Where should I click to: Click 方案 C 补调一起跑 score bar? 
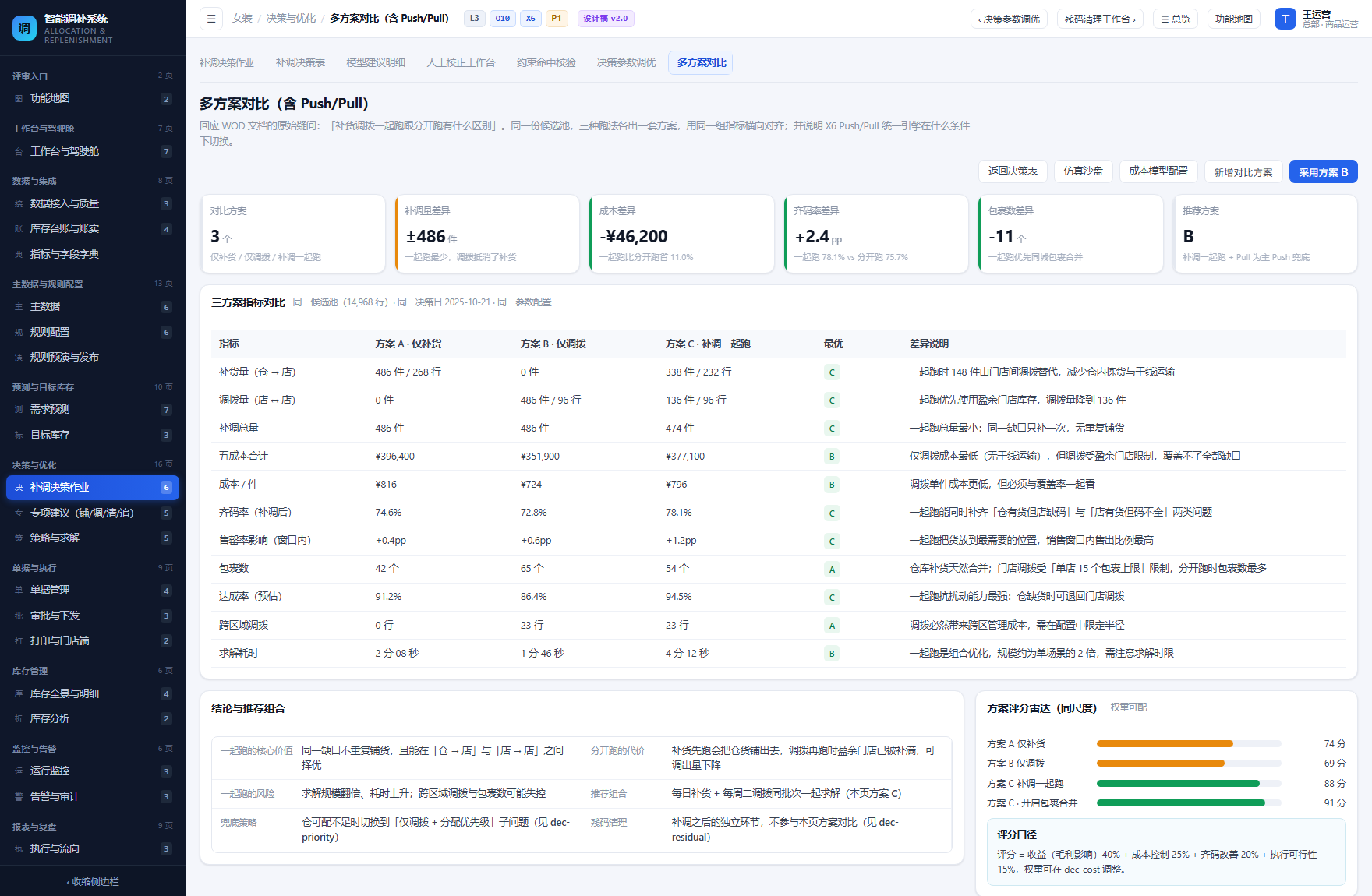point(1188,784)
